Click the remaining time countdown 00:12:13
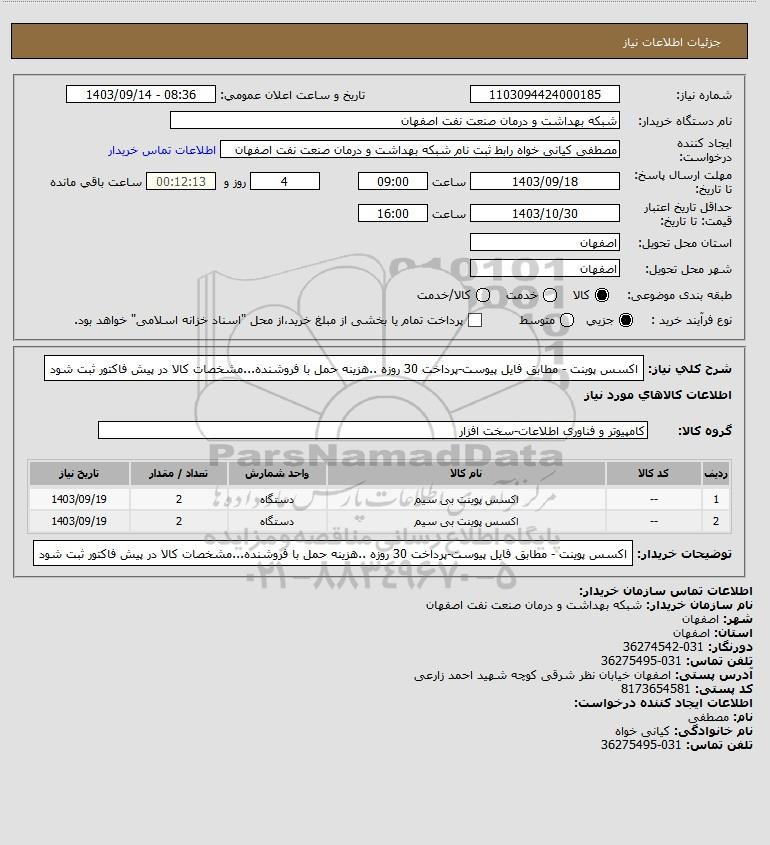Image resolution: width=770 pixels, height=845 pixels. click(181, 182)
